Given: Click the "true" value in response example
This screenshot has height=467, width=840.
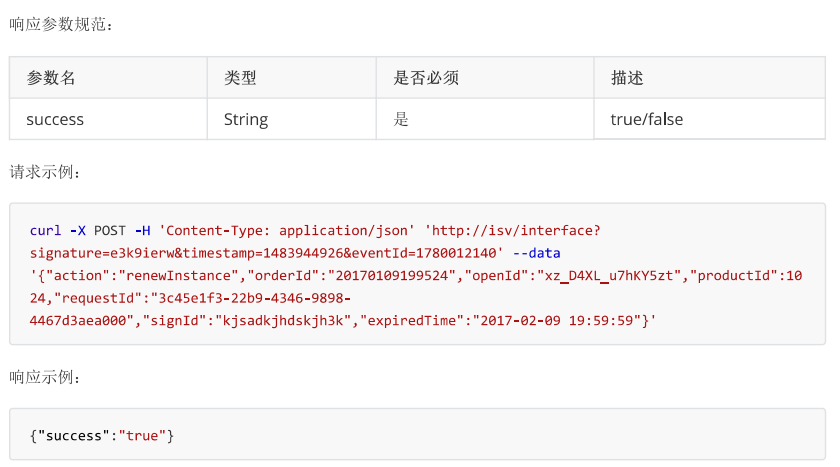Looking at the screenshot, I should tap(142, 436).
